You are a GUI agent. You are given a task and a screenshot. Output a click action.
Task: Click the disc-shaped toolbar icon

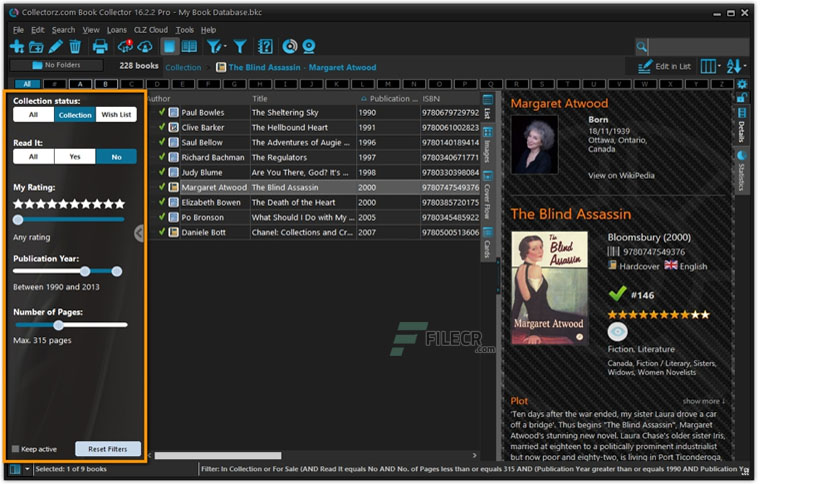click(x=290, y=47)
